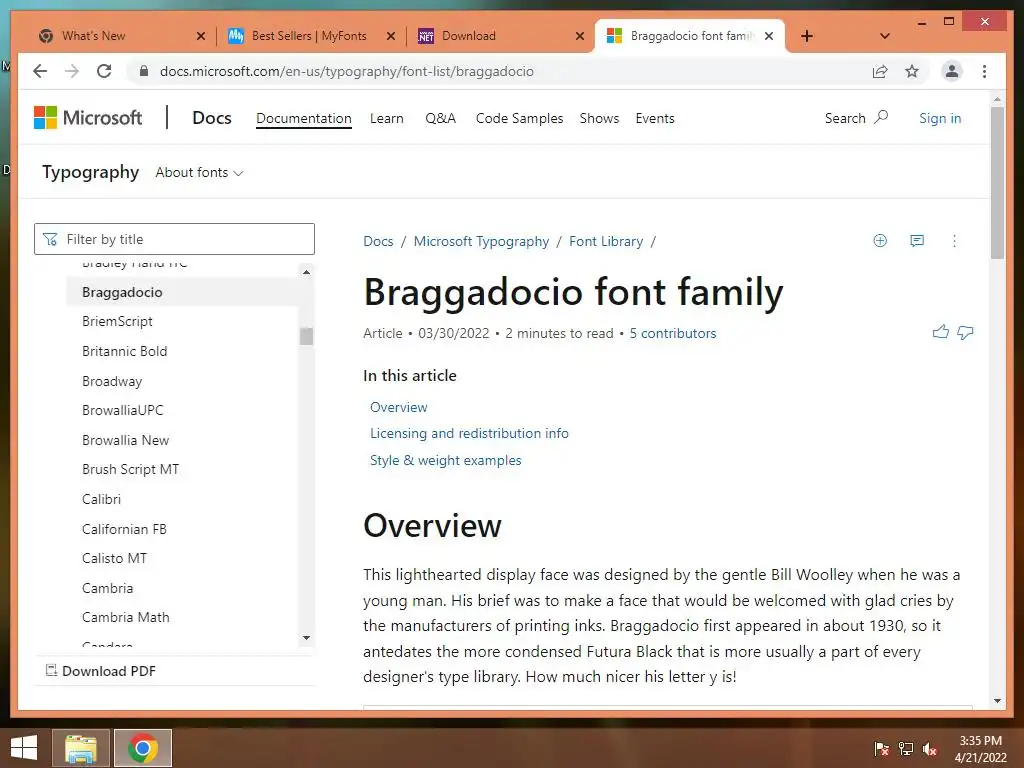The image size is (1024, 768).
Task: Jump to the Overview section link
Action: coord(398,407)
